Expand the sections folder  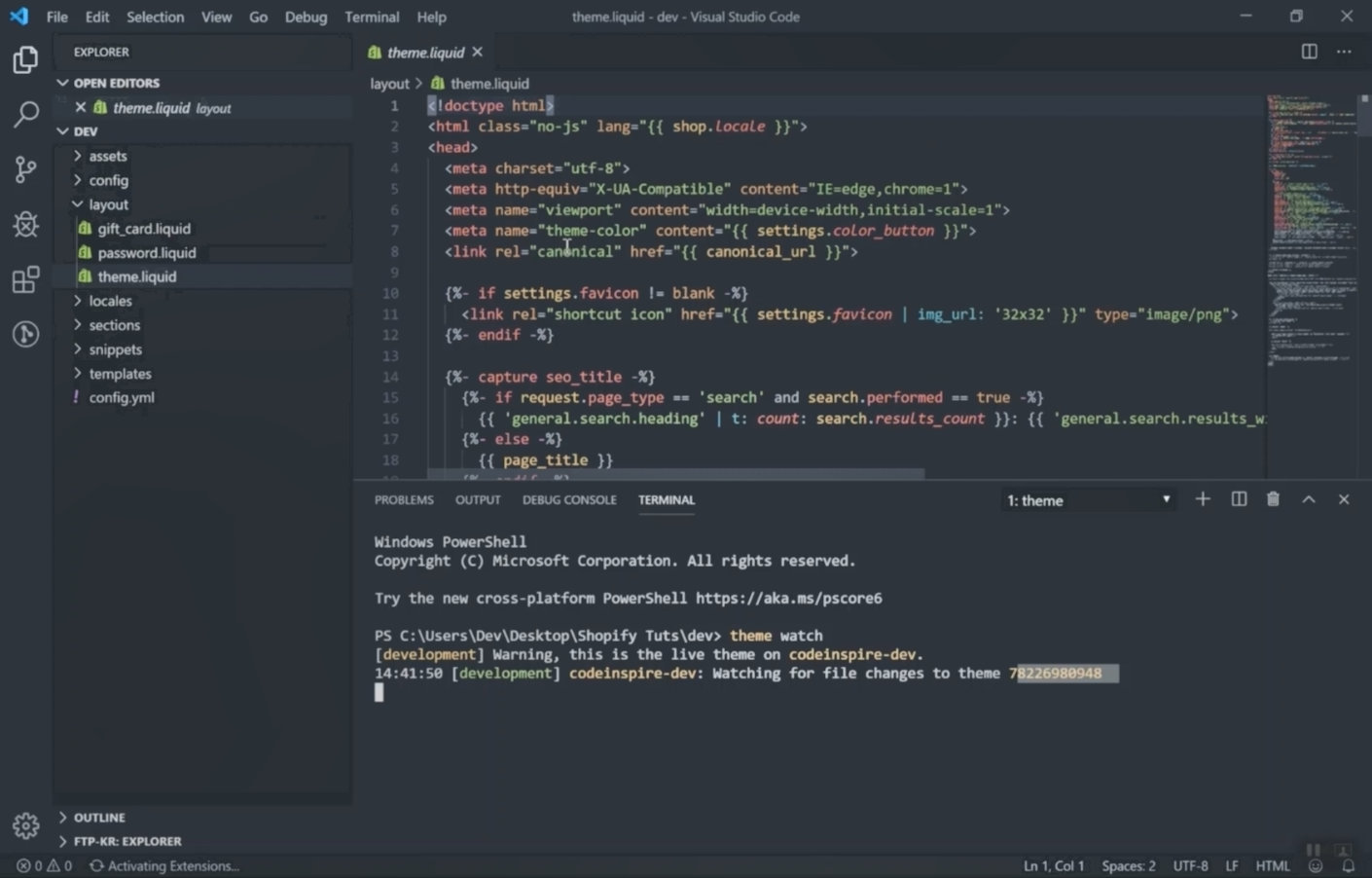tap(78, 325)
